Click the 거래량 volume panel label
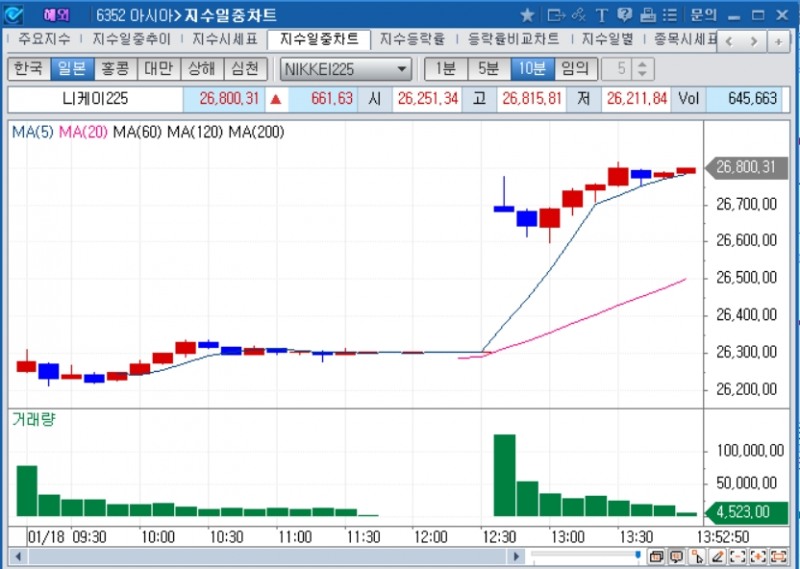800x569 pixels. coord(33,420)
